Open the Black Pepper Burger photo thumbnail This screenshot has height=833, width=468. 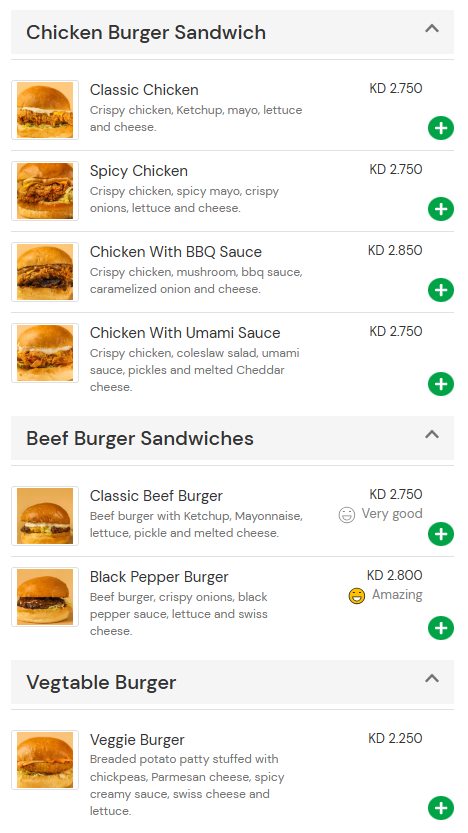[45, 597]
